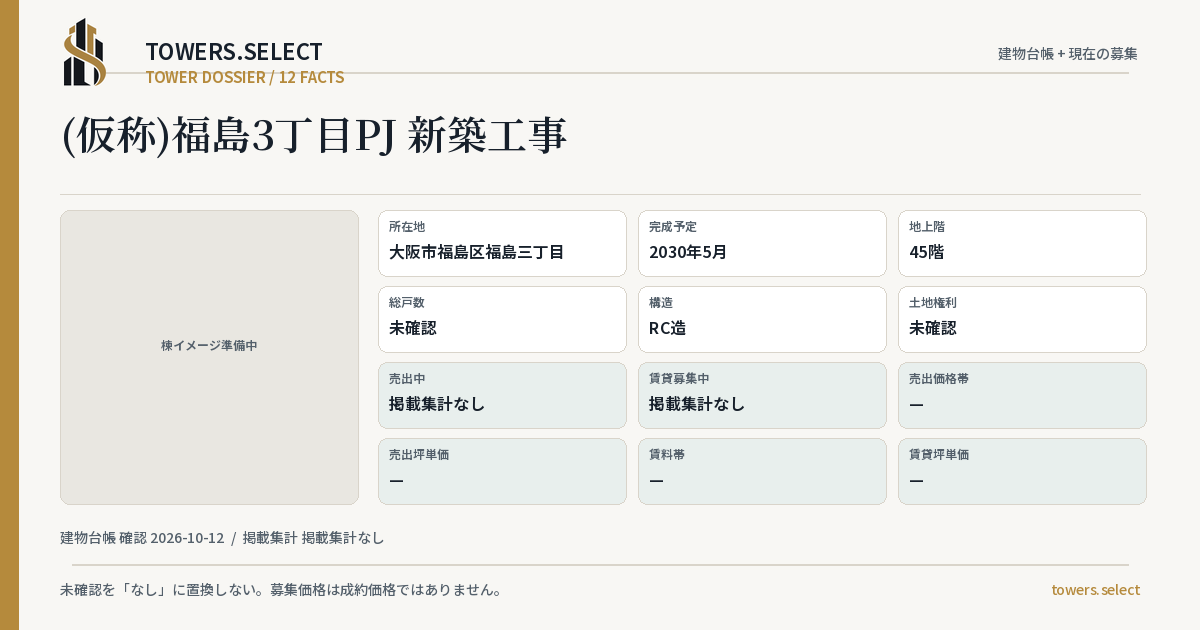Viewport: 1200px width, 630px height.
Task: Select the 土地権利 card showing 未確認
Action: 1022,319
